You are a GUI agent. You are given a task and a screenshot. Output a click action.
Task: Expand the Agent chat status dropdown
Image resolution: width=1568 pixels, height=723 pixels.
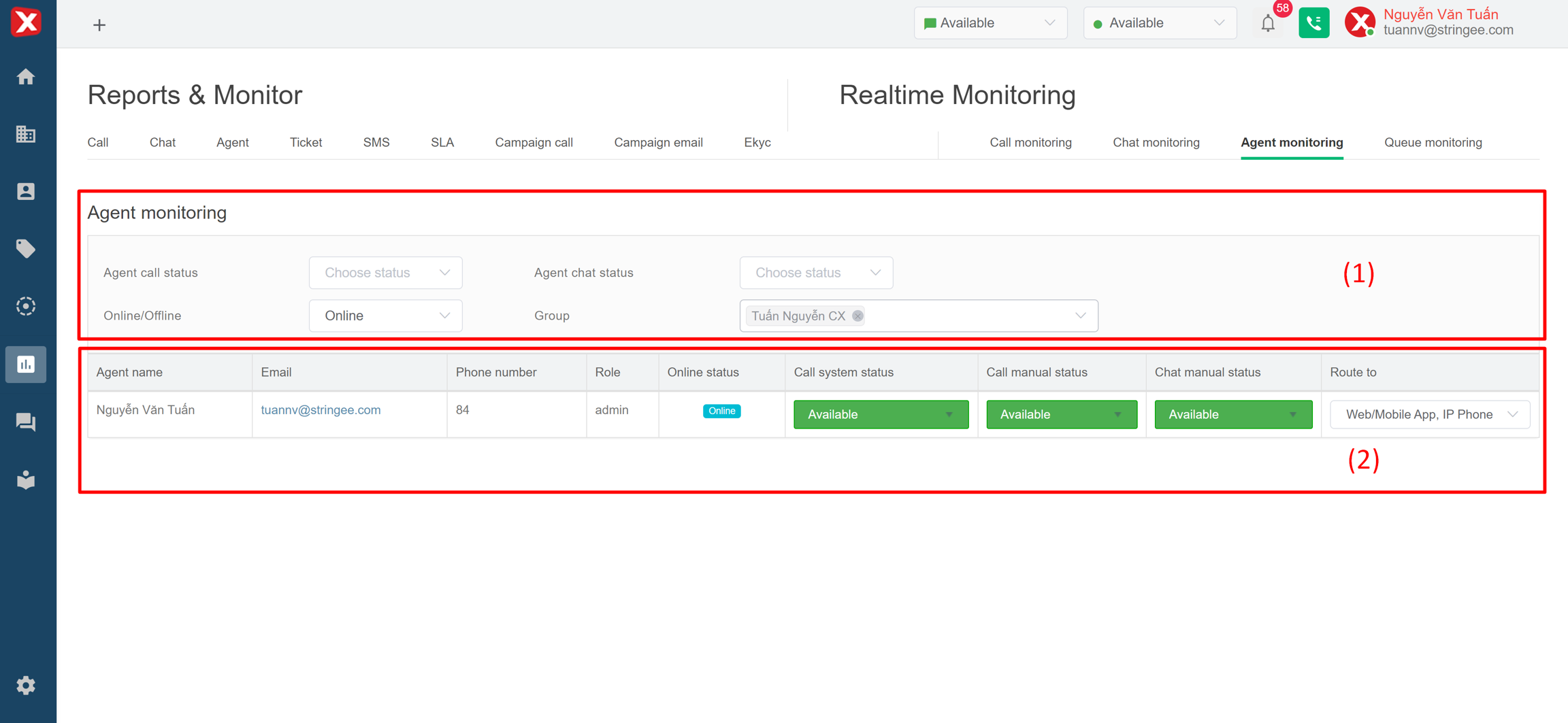point(815,273)
